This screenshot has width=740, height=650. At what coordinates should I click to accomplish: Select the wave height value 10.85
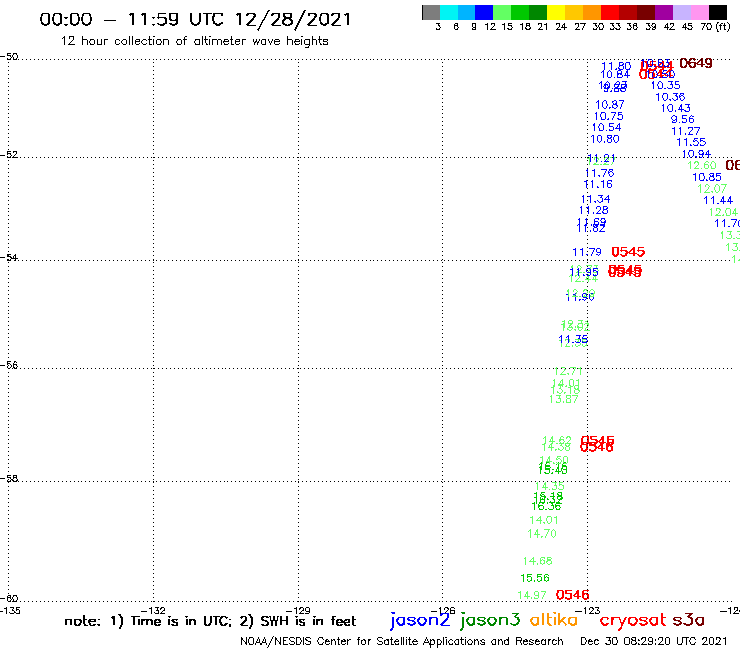(707, 177)
